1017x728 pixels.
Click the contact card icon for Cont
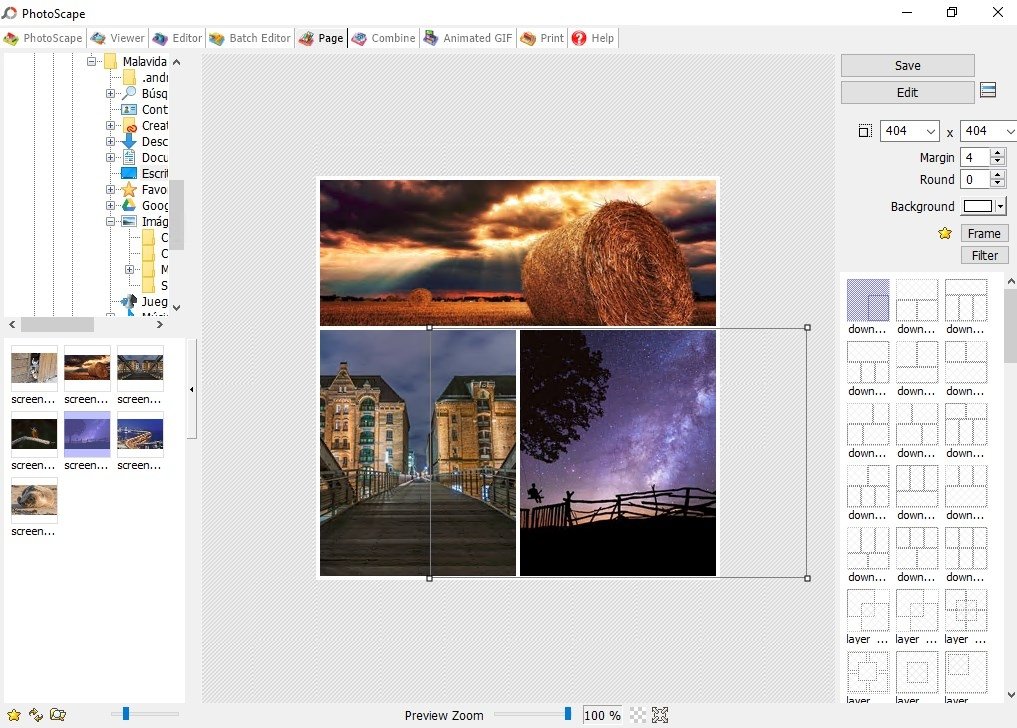(129, 110)
